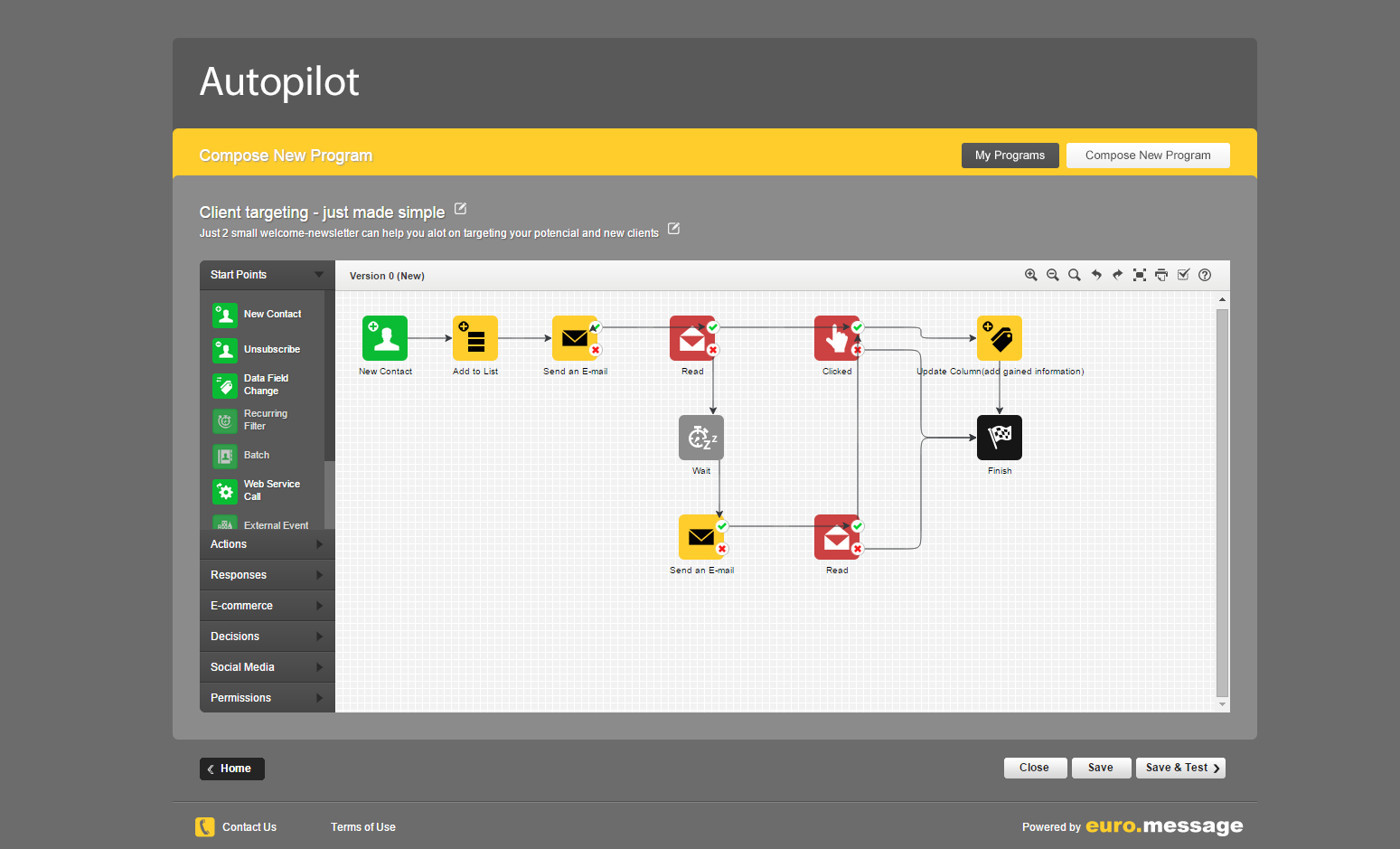
Task: Switch to Compose New Program tab
Action: [1148, 156]
